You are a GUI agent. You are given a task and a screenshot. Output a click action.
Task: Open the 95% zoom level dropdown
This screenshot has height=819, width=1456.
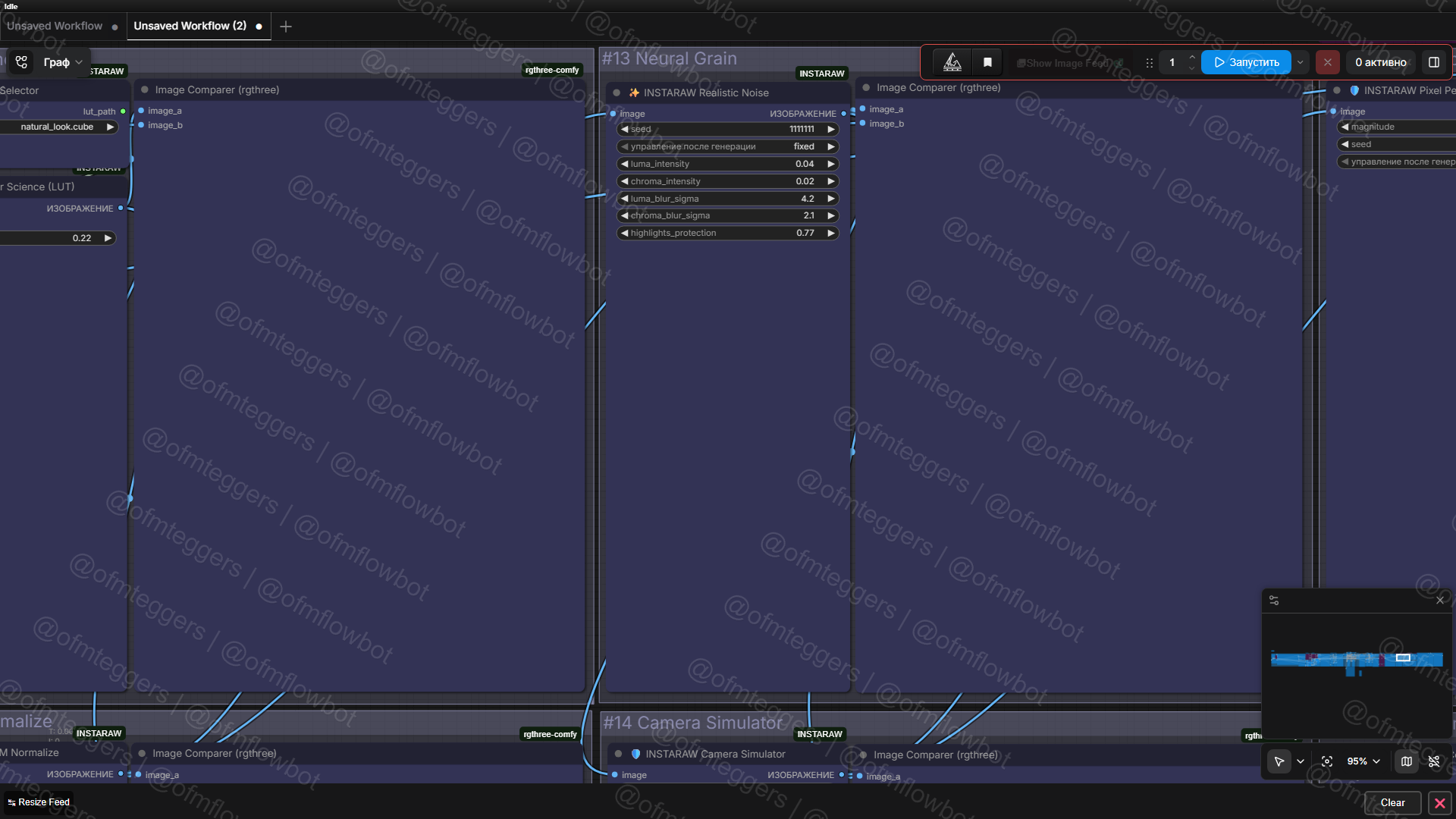coord(1363,761)
